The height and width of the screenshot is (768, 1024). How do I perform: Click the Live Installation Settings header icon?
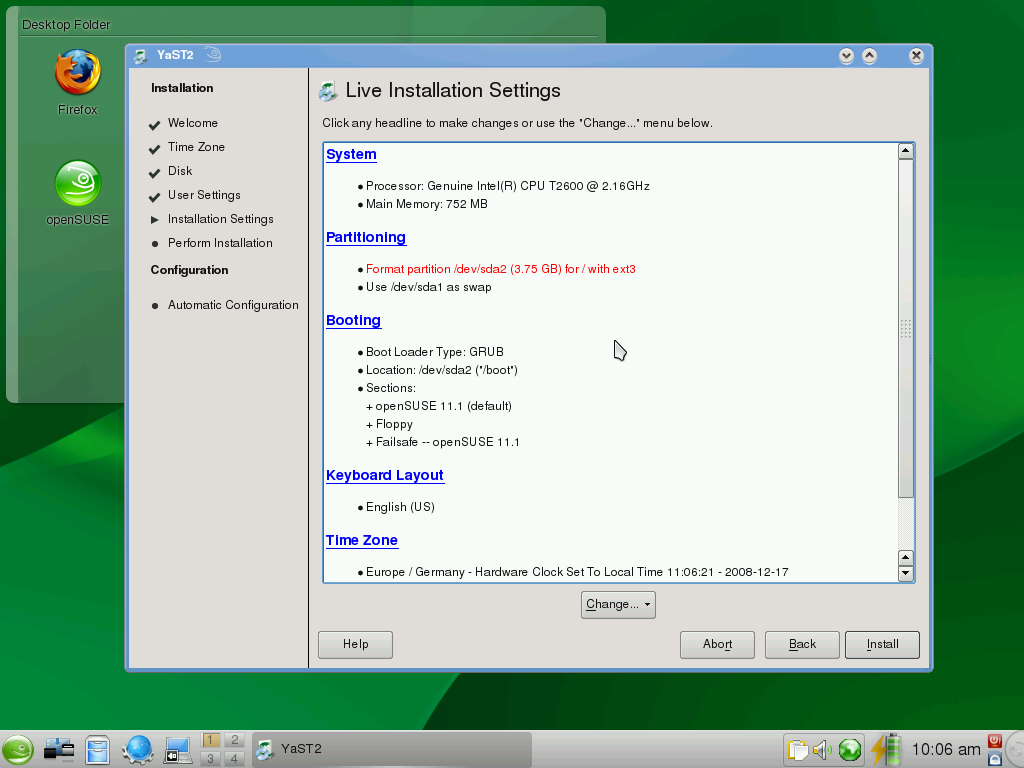click(x=328, y=91)
